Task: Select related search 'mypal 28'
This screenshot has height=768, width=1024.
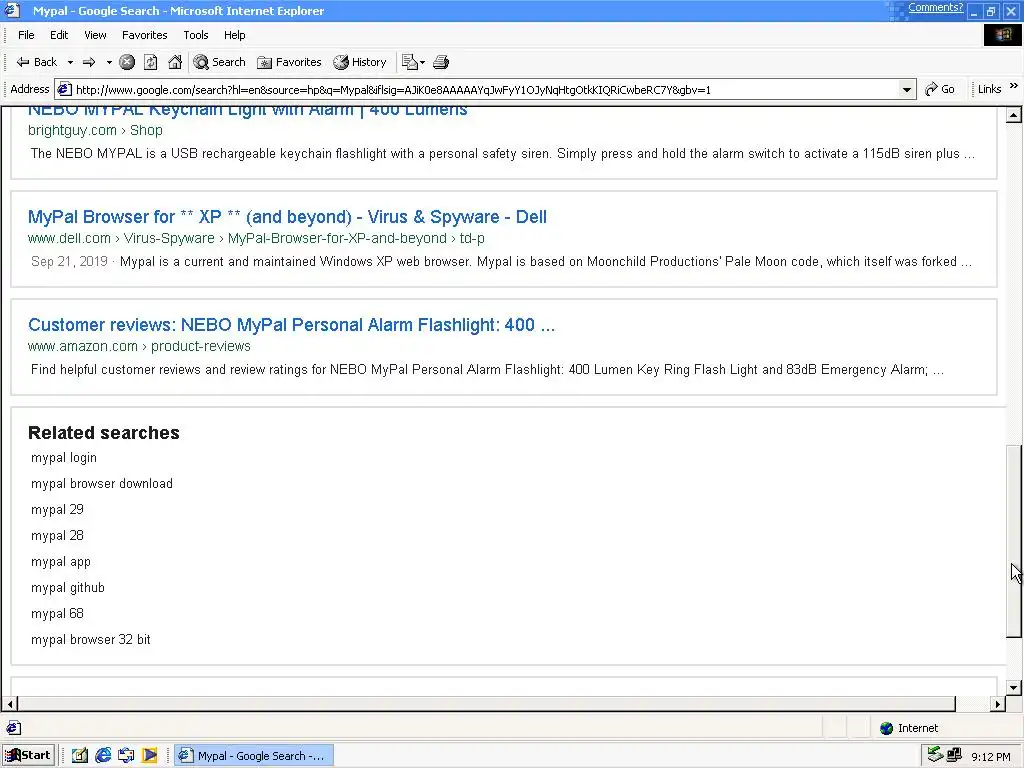Action: click(x=57, y=536)
